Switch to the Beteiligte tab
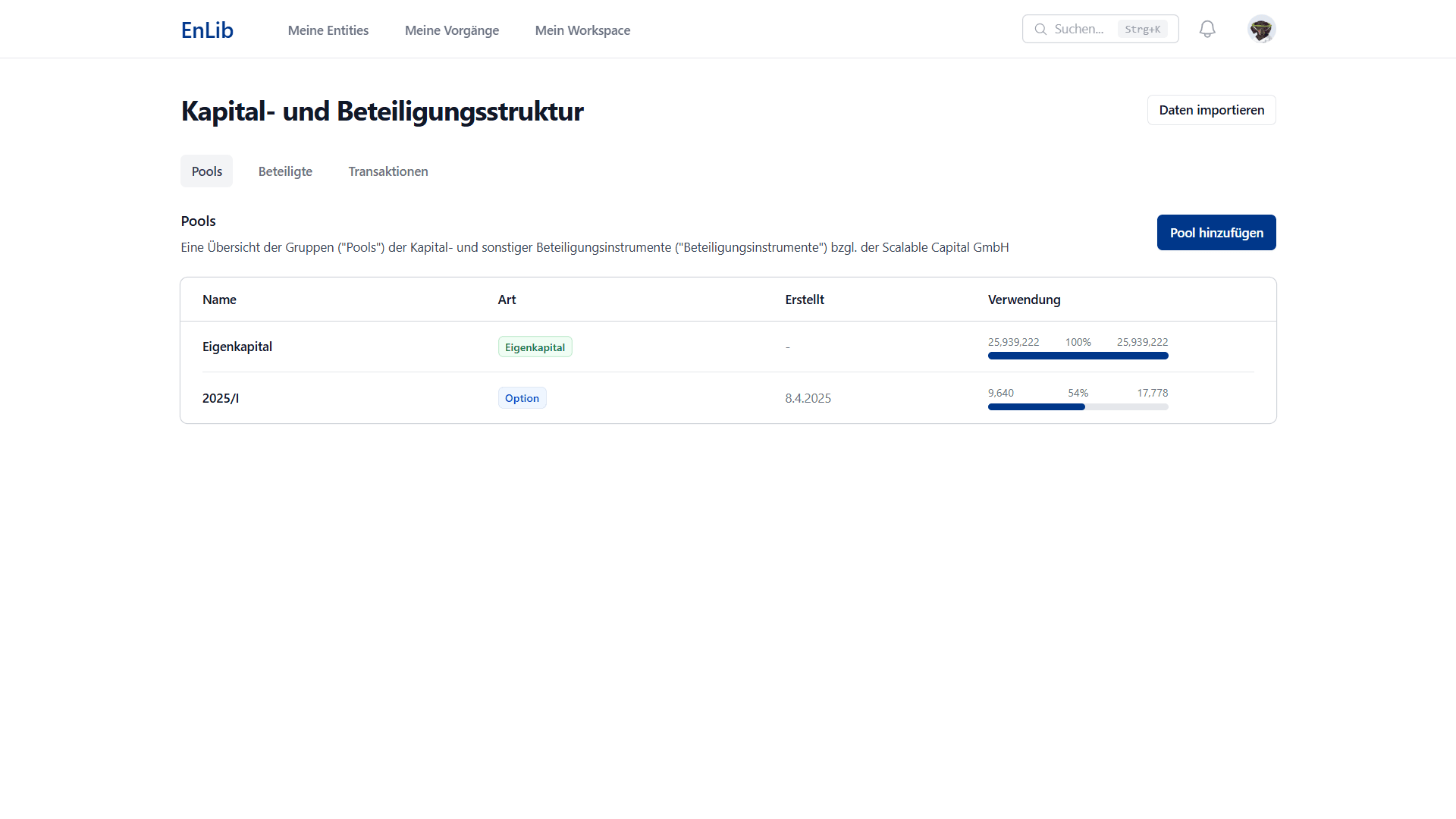The image size is (1456, 819). point(285,171)
